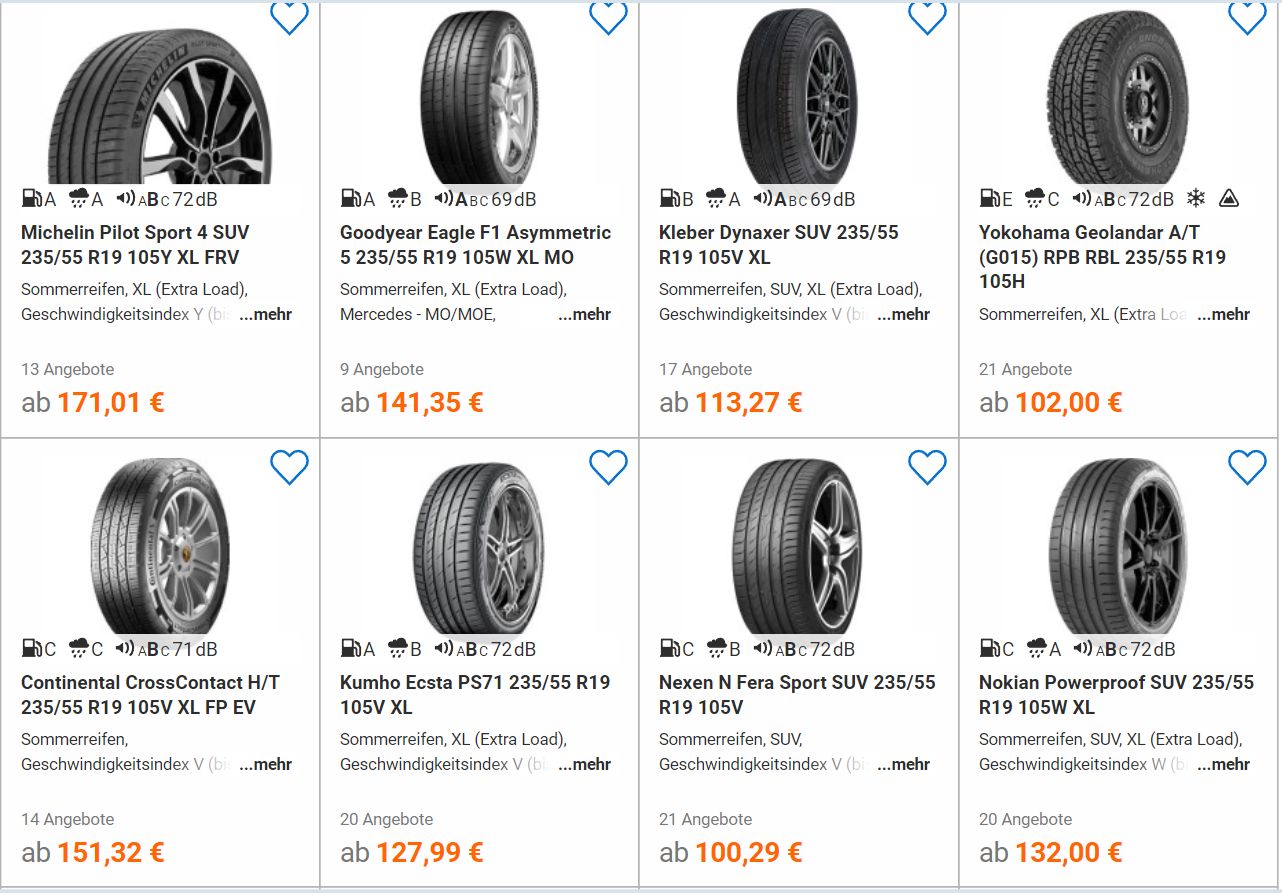Click noise level icon on Kleber Dynaxer
Viewport: 1282px width, 893px height.
(763, 199)
